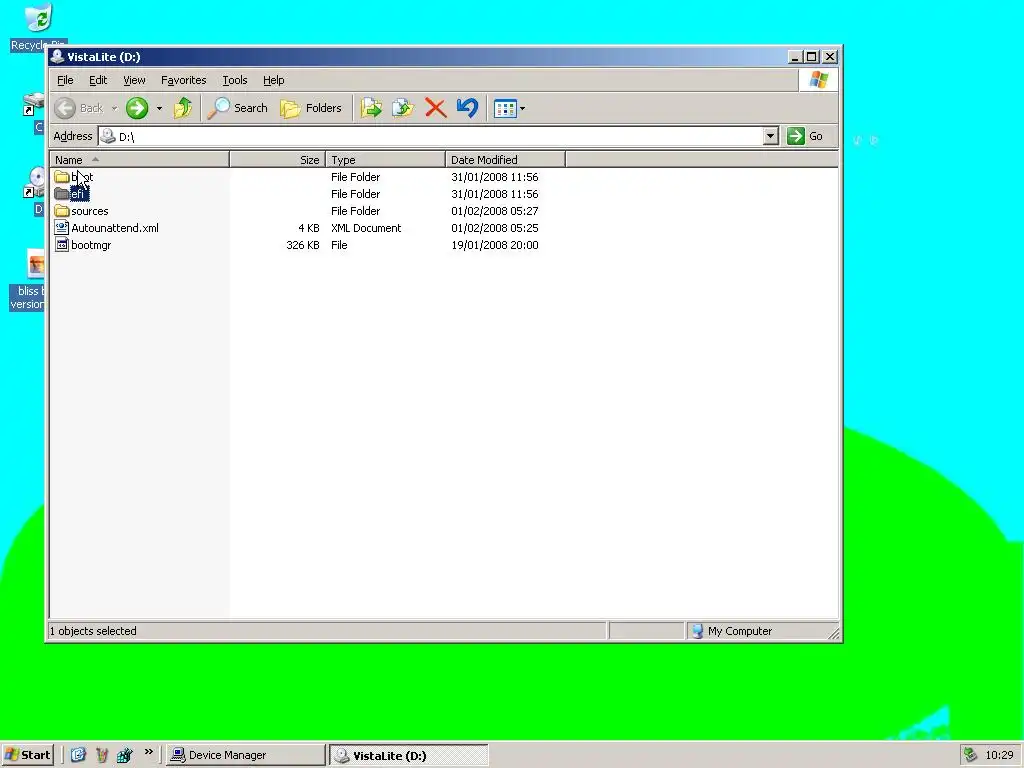
Task: Open the Search pane
Action: [x=238, y=108]
